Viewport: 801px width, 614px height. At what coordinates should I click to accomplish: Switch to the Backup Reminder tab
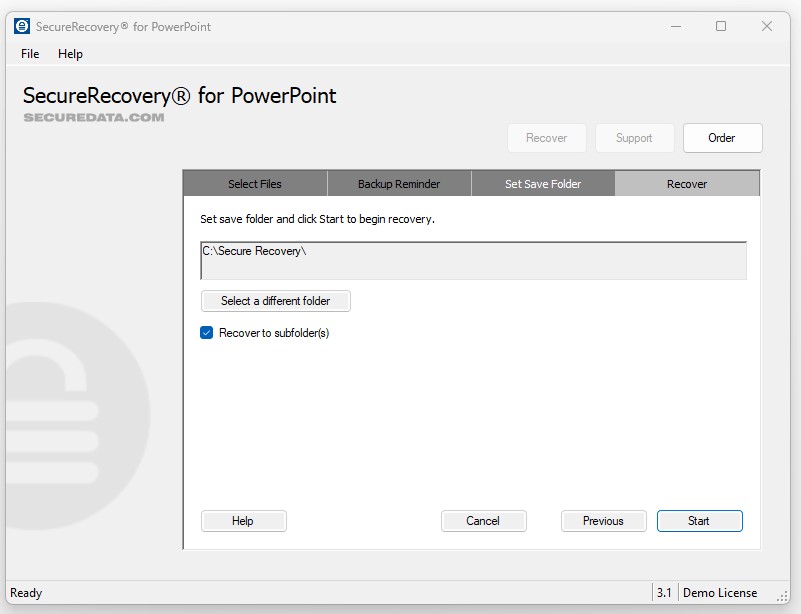coord(398,184)
